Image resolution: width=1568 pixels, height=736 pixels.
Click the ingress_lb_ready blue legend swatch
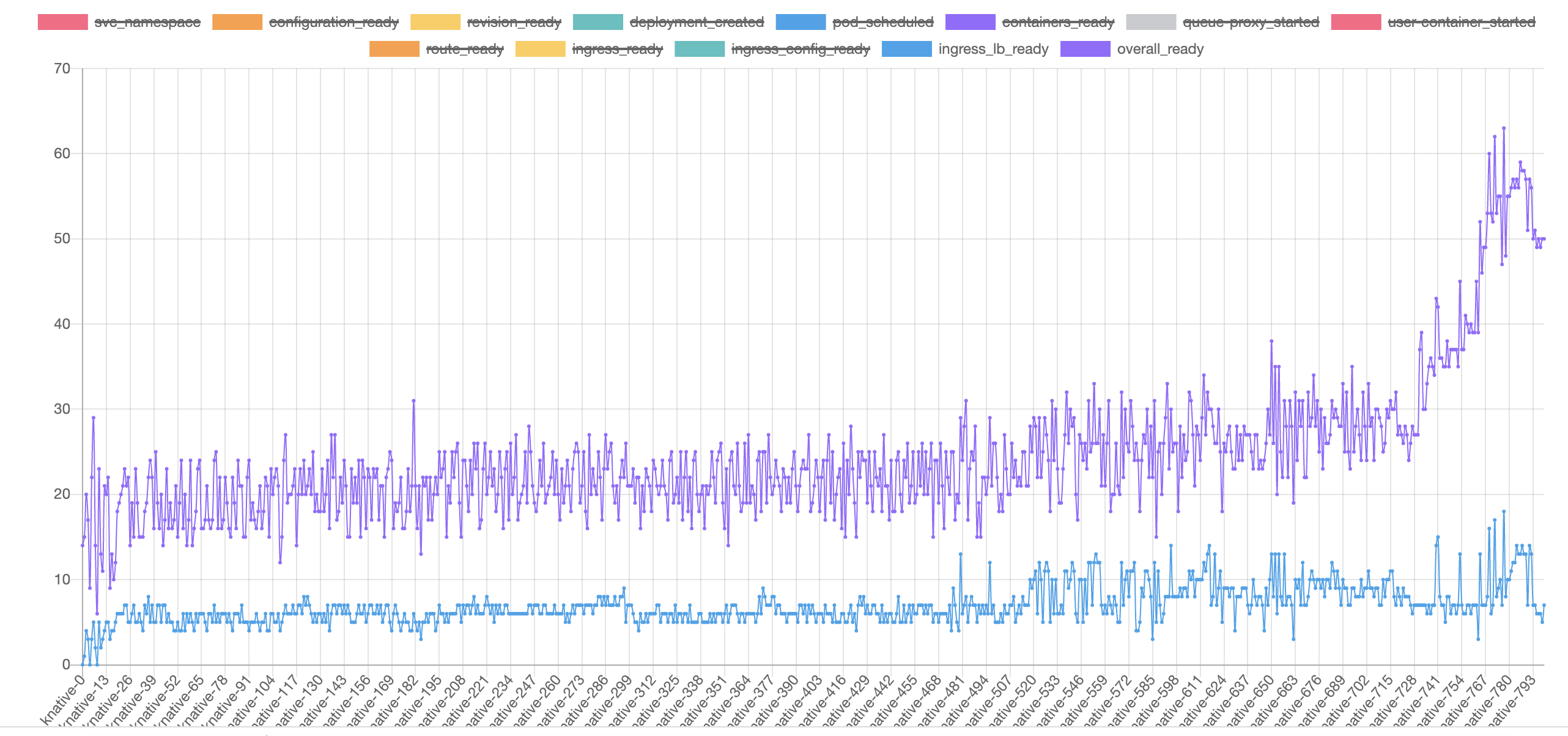click(x=906, y=49)
